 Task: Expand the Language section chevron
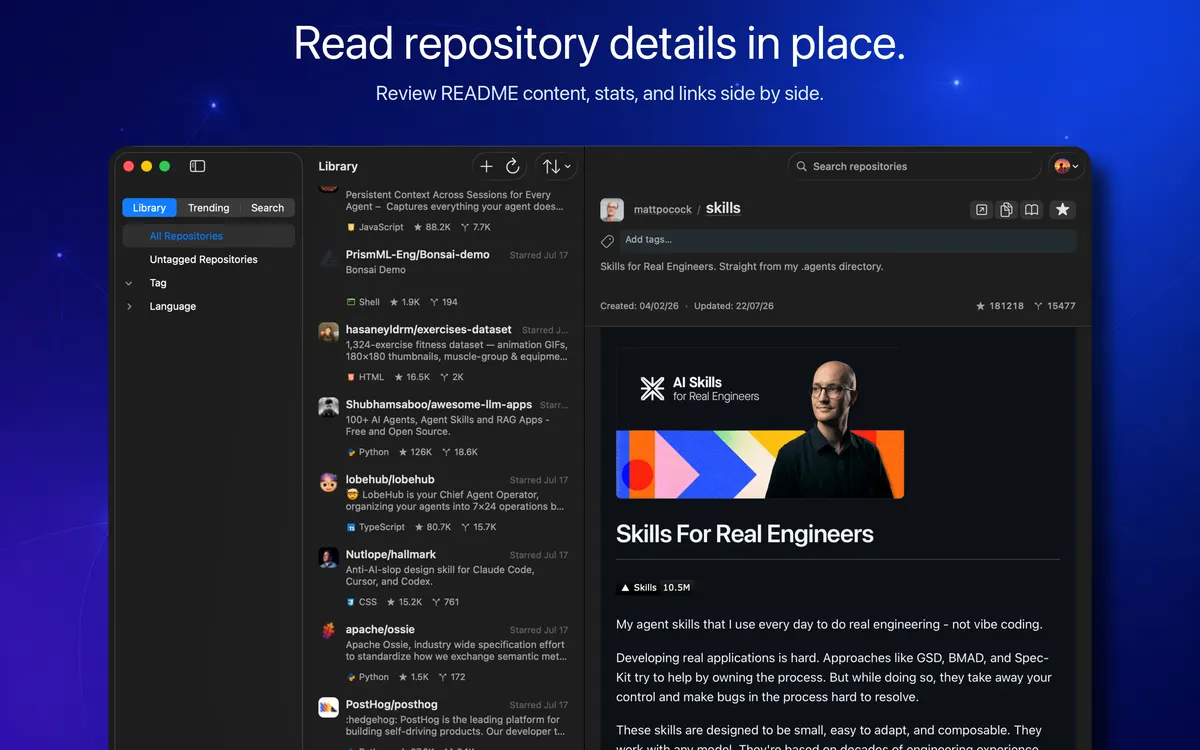pyautogui.click(x=129, y=306)
